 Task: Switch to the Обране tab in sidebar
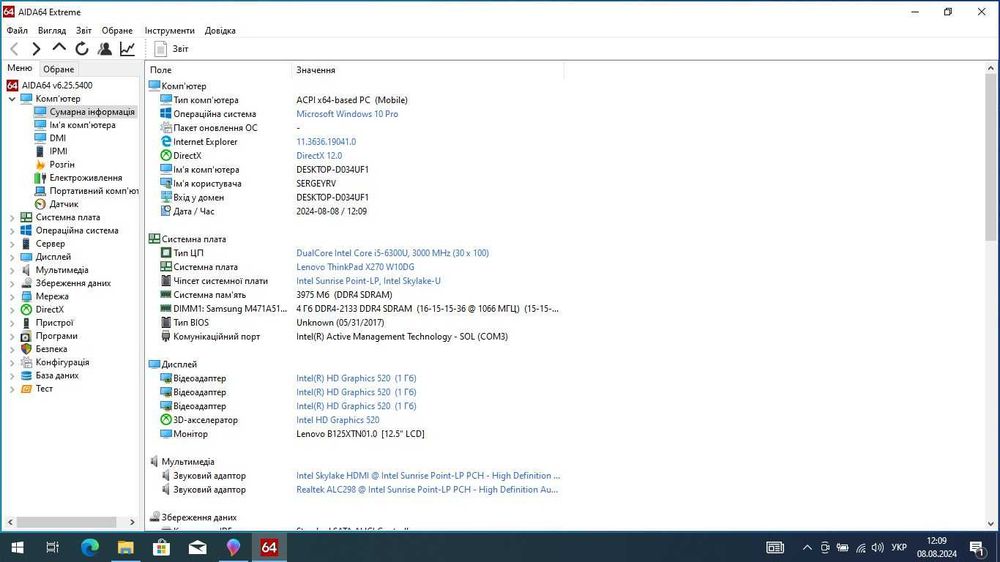click(x=59, y=69)
